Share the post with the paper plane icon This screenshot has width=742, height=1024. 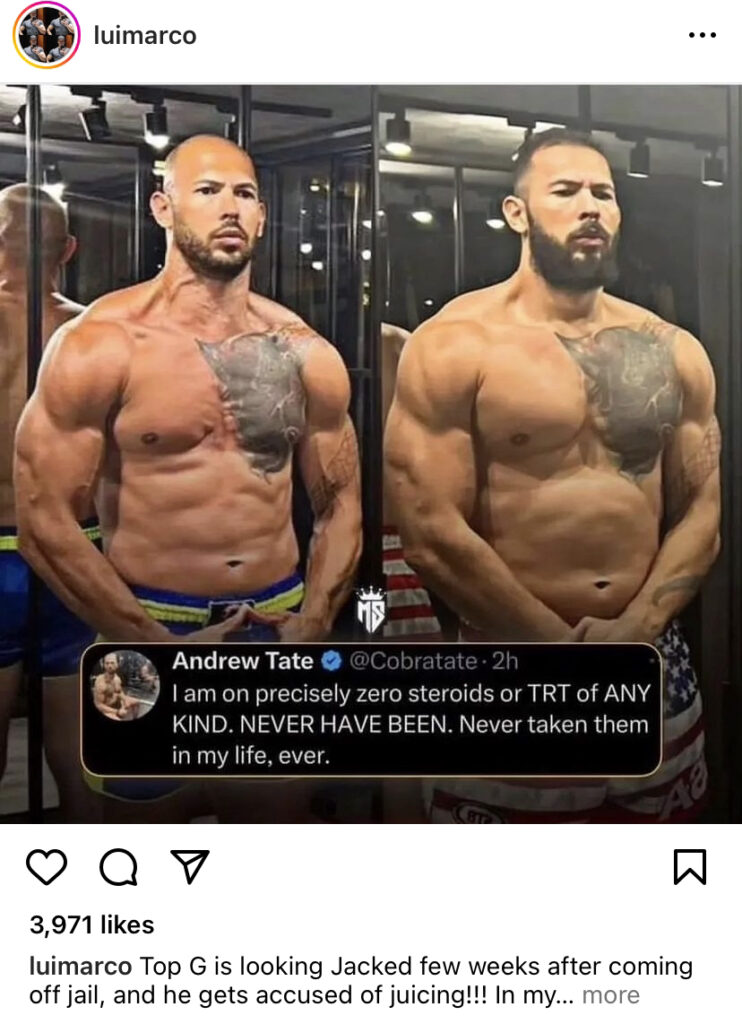point(190,866)
